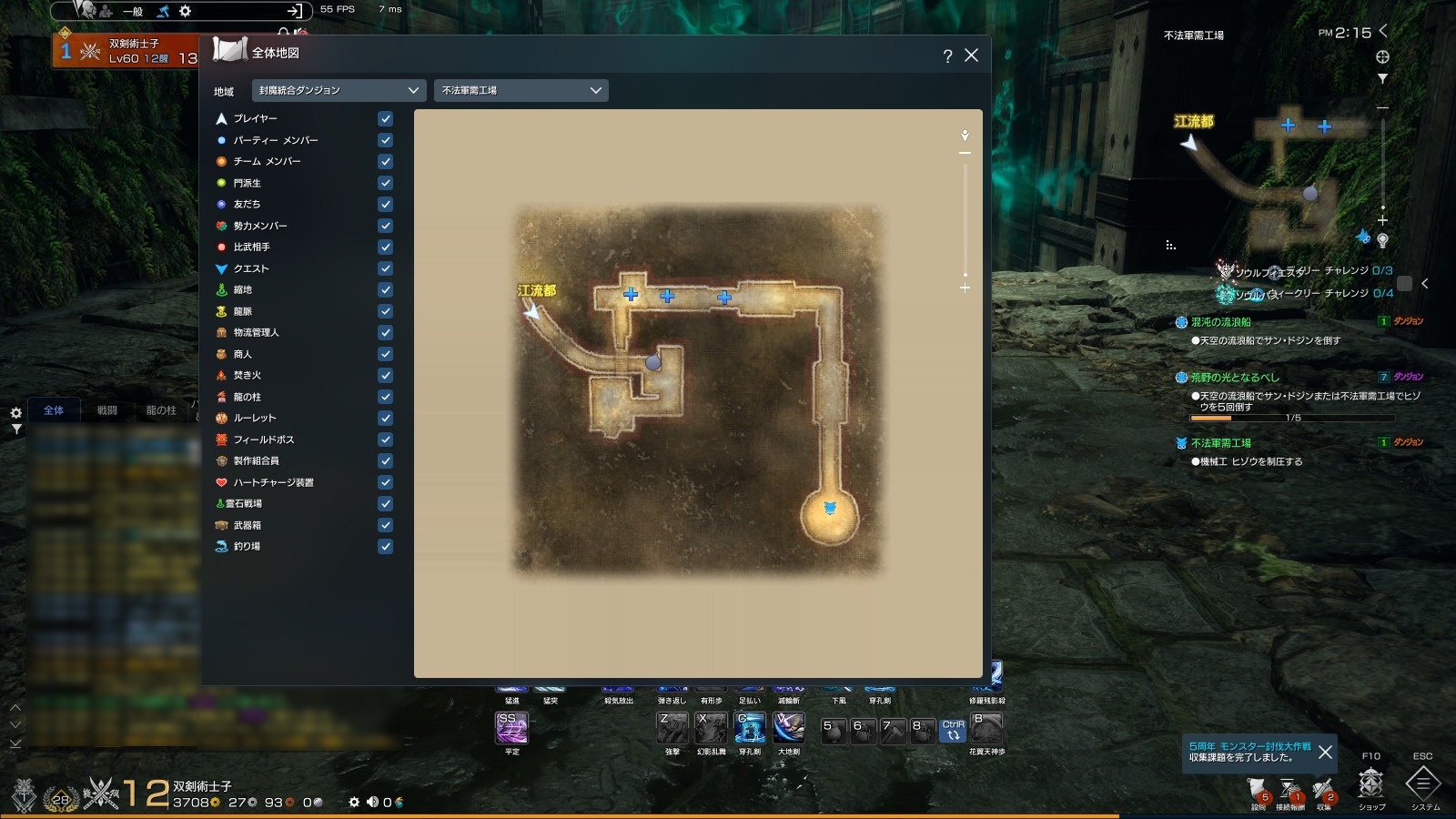Jump to chat bottom with the underlined arrow
Image resolution: width=1456 pixels, height=819 pixels.
click(15, 743)
